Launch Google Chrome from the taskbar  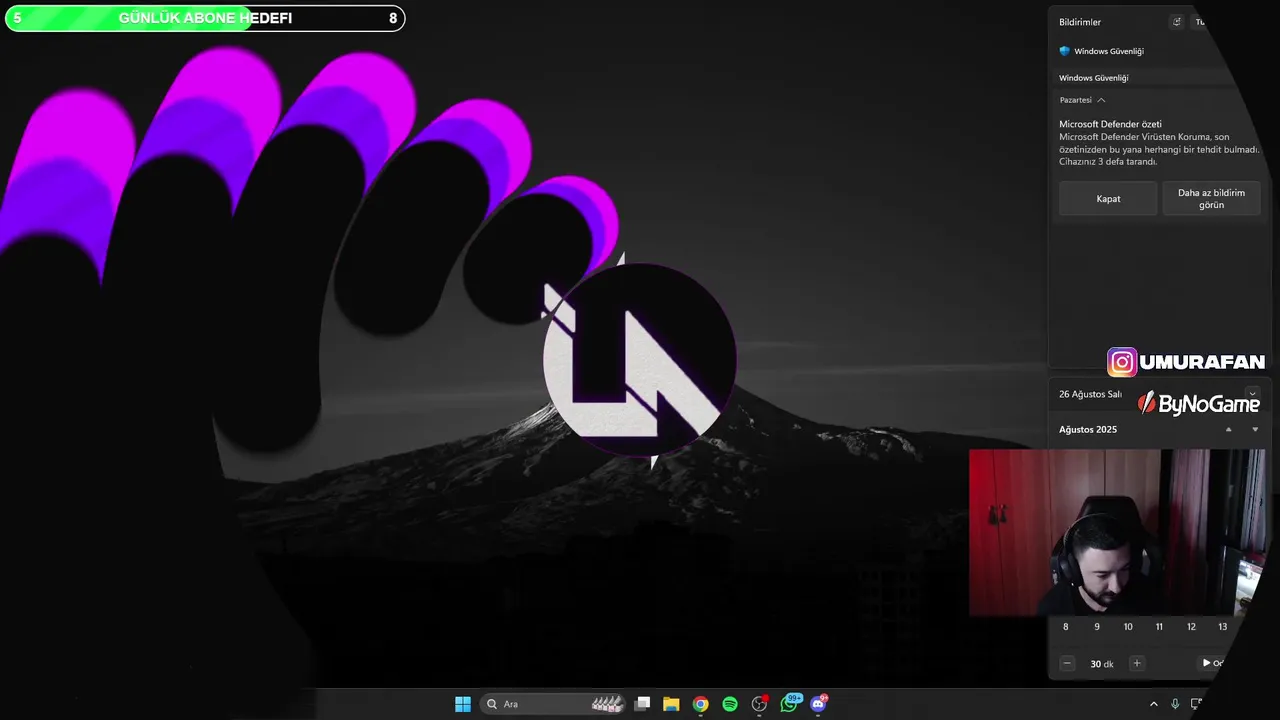pos(701,704)
